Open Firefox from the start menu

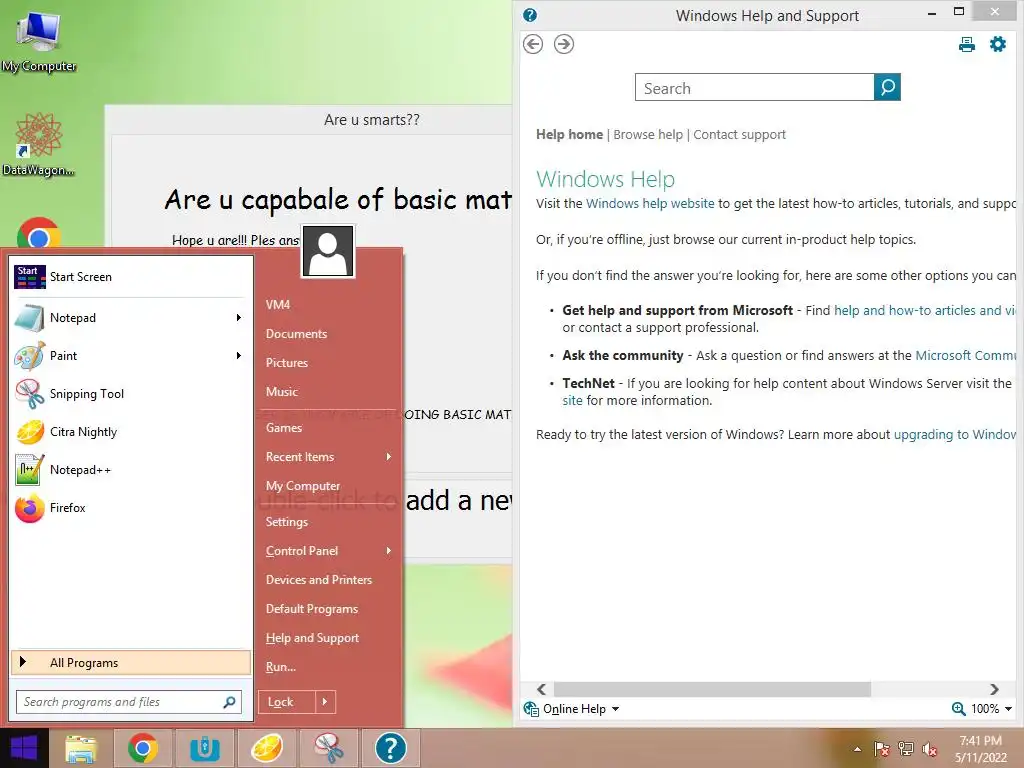tap(131, 508)
